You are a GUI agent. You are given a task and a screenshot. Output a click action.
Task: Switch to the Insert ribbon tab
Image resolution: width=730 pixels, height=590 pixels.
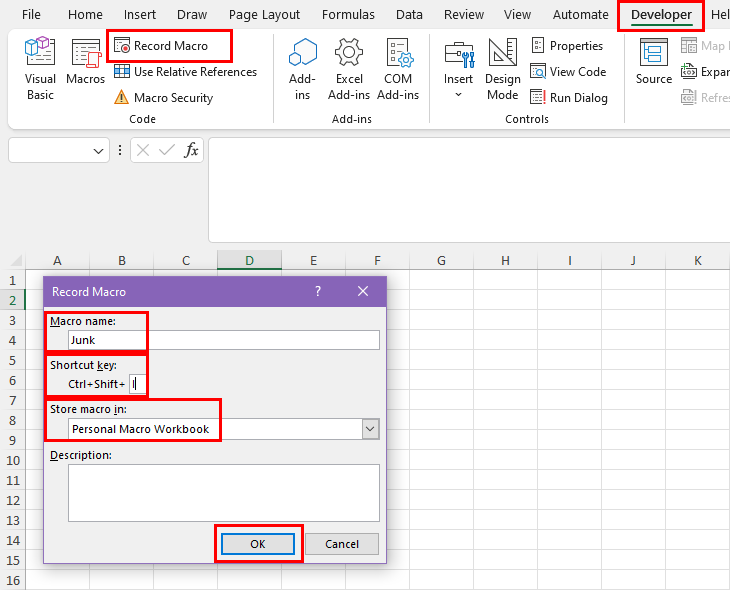click(x=140, y=14)
